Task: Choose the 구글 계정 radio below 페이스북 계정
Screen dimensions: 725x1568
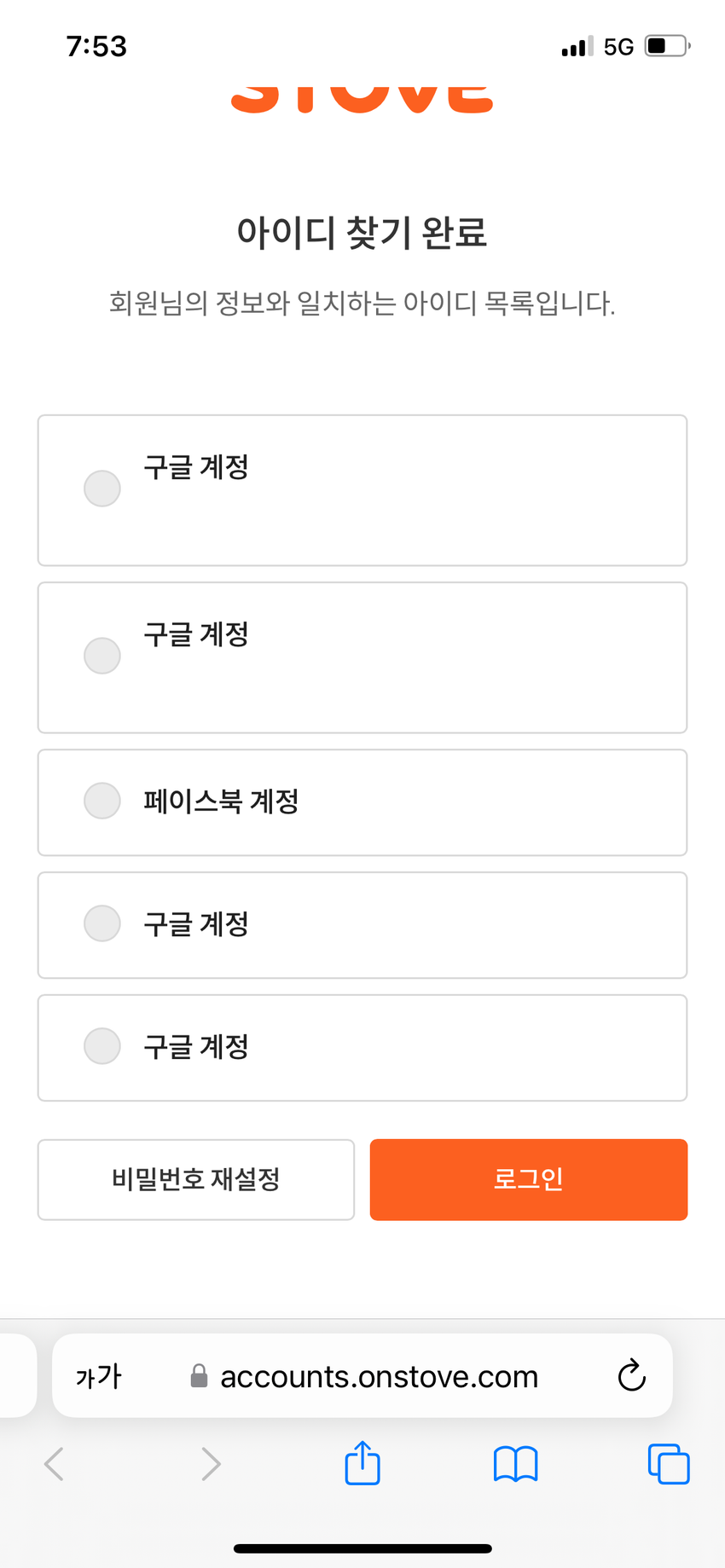Action: (102, 923)
